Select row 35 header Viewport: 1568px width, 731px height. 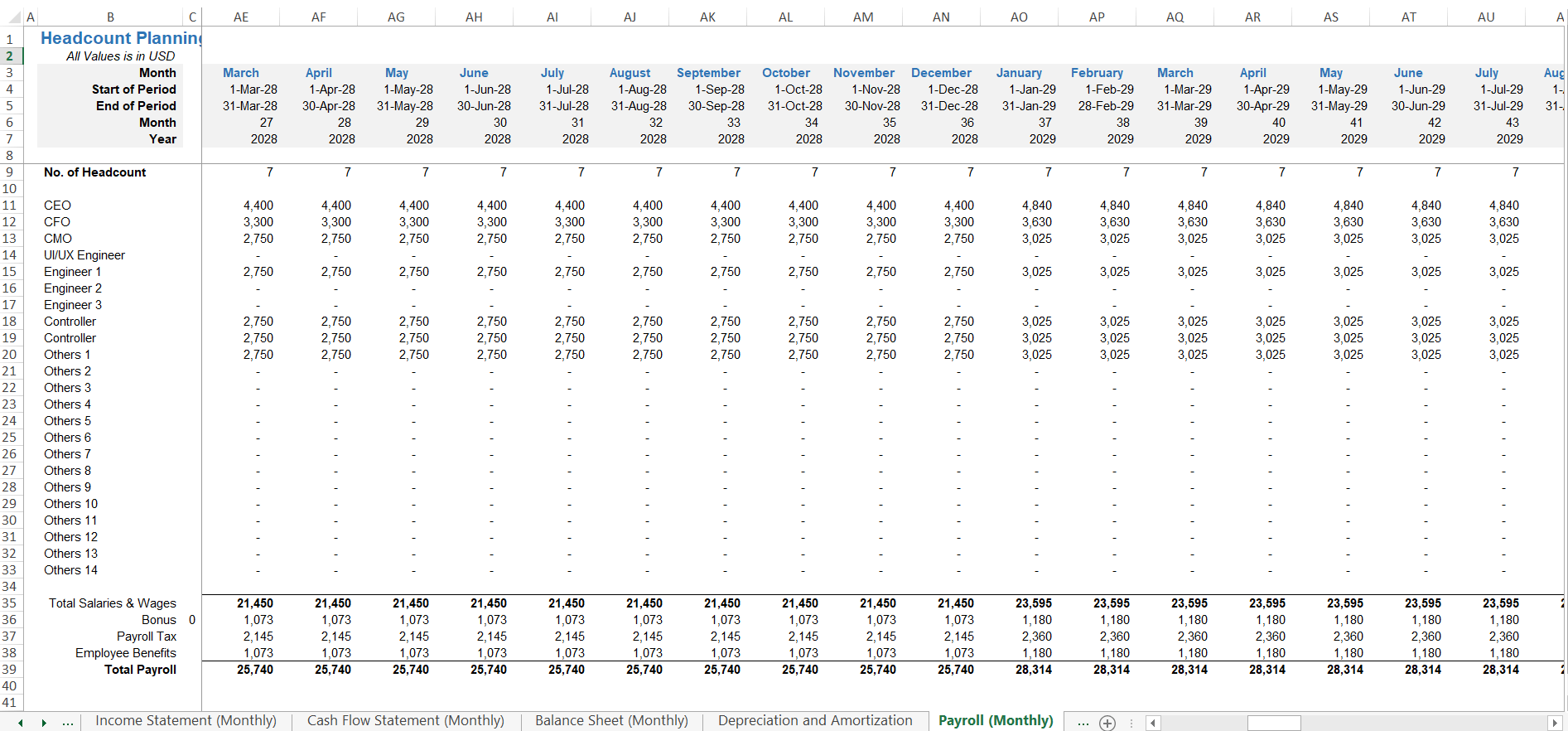pos(10,603)
